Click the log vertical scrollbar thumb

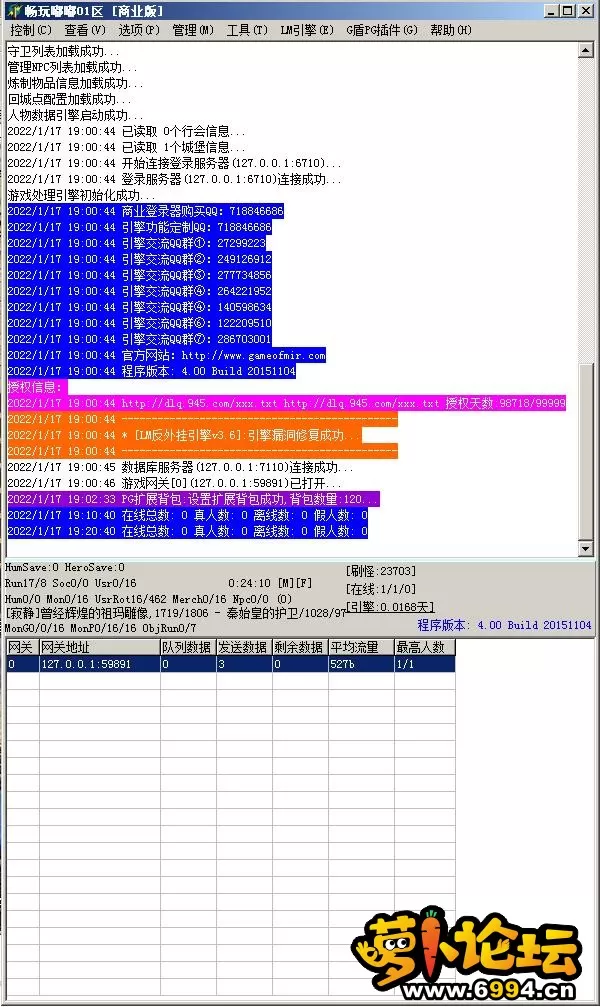[x=585, y=451]
